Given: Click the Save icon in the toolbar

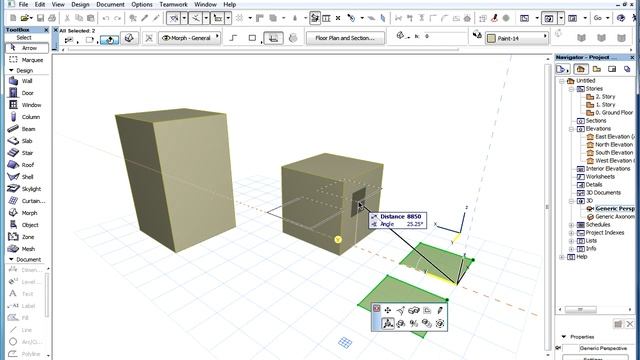Looking at the screenshot, I should click(x=40, y=18).
